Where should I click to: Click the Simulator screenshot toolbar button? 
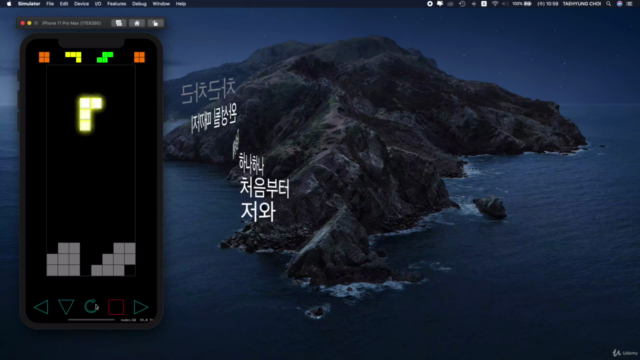click(119, 23)
